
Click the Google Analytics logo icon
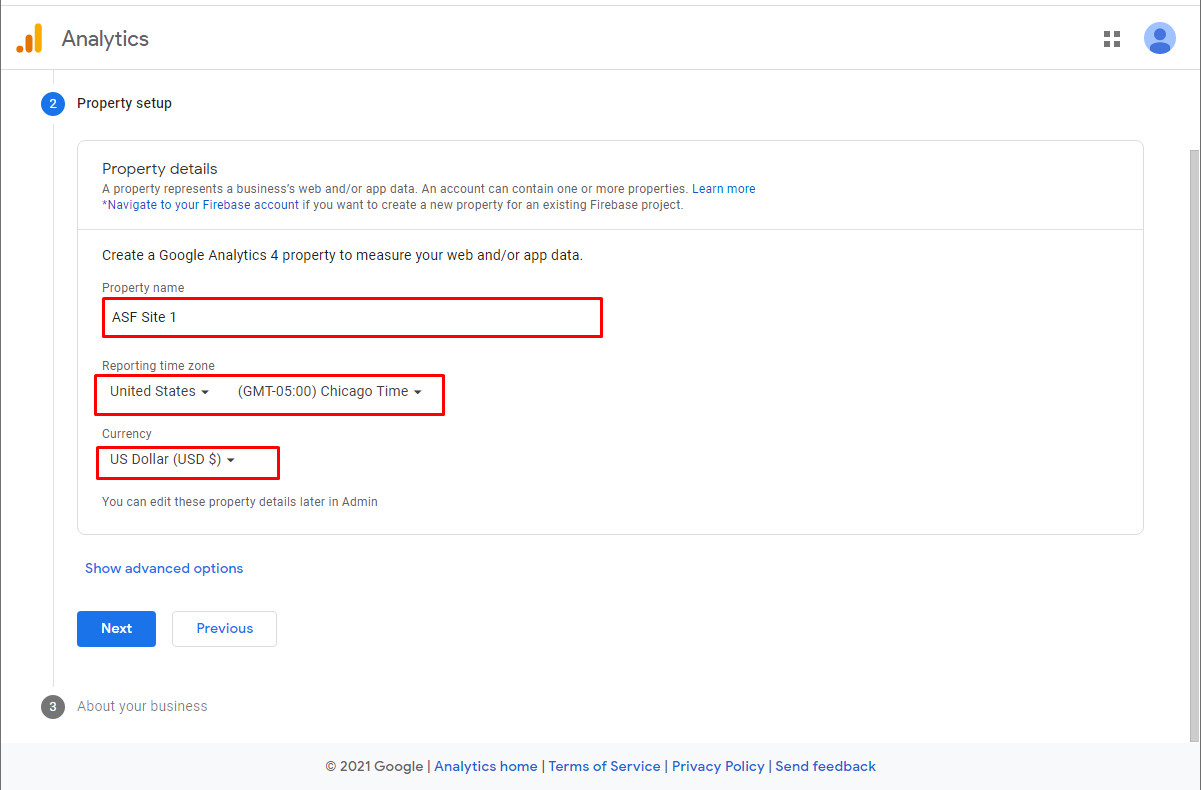(29, 39)
